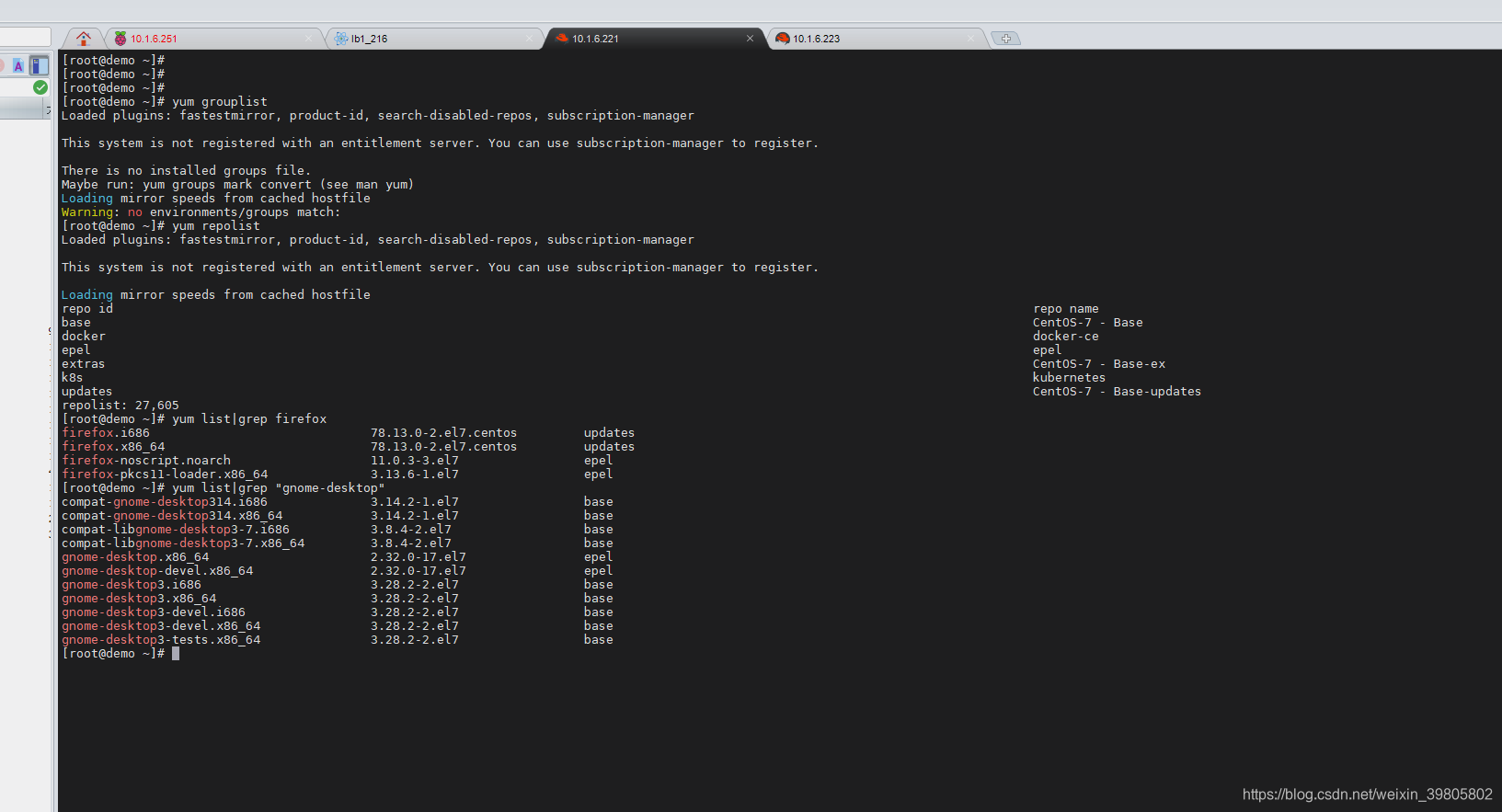
Task: Switch to the 10.1.6.223 session tab
Action: click(876, 39)
